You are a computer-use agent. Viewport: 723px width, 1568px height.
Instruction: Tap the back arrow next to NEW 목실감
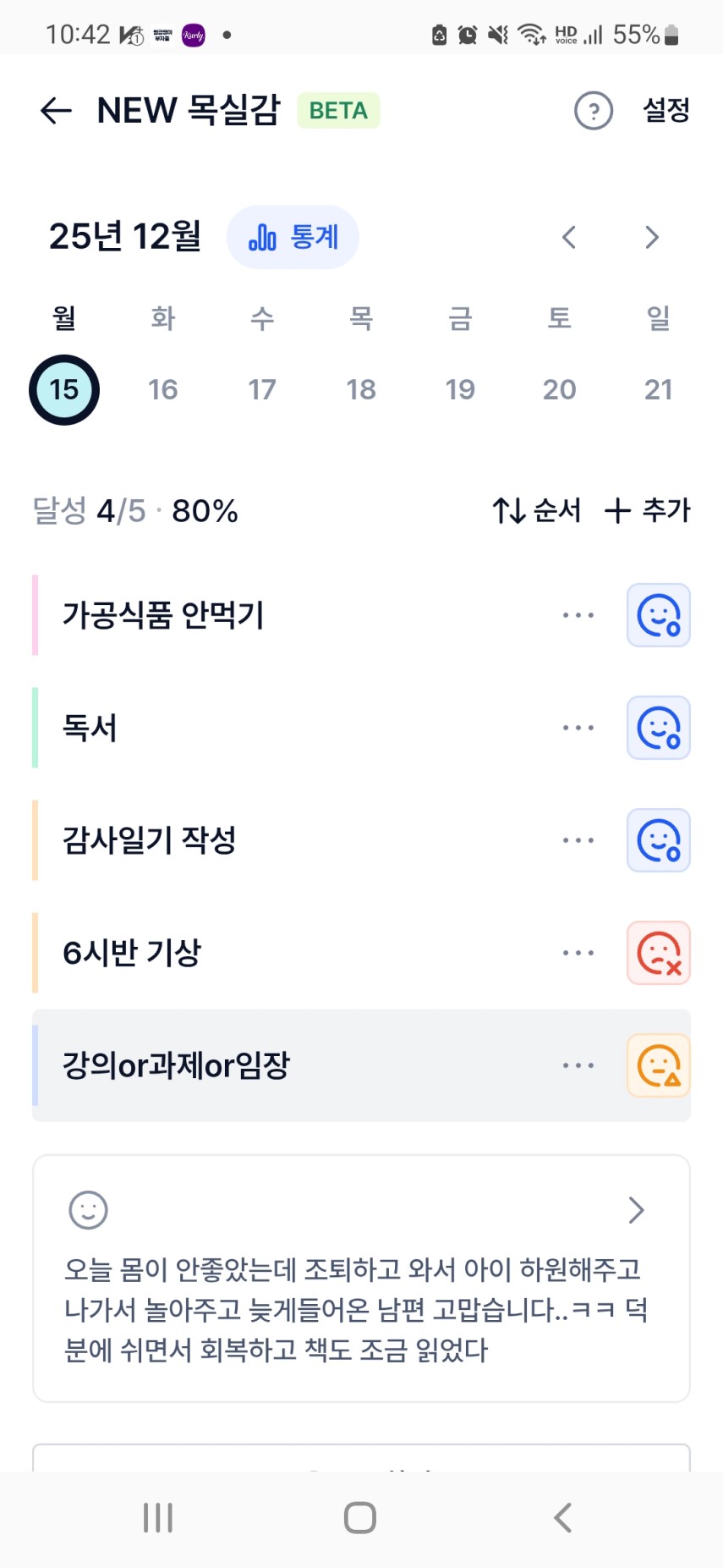pyautogui.click(x=56, y=111)
